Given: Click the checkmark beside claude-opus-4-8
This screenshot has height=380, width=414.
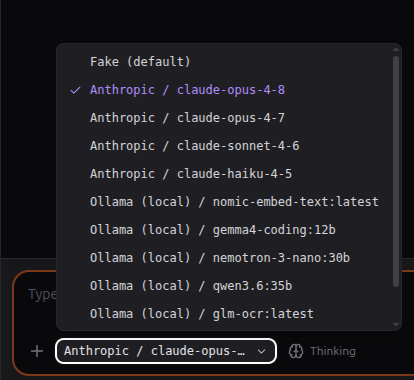Looking at the screenshot, I should coord(75,90).
